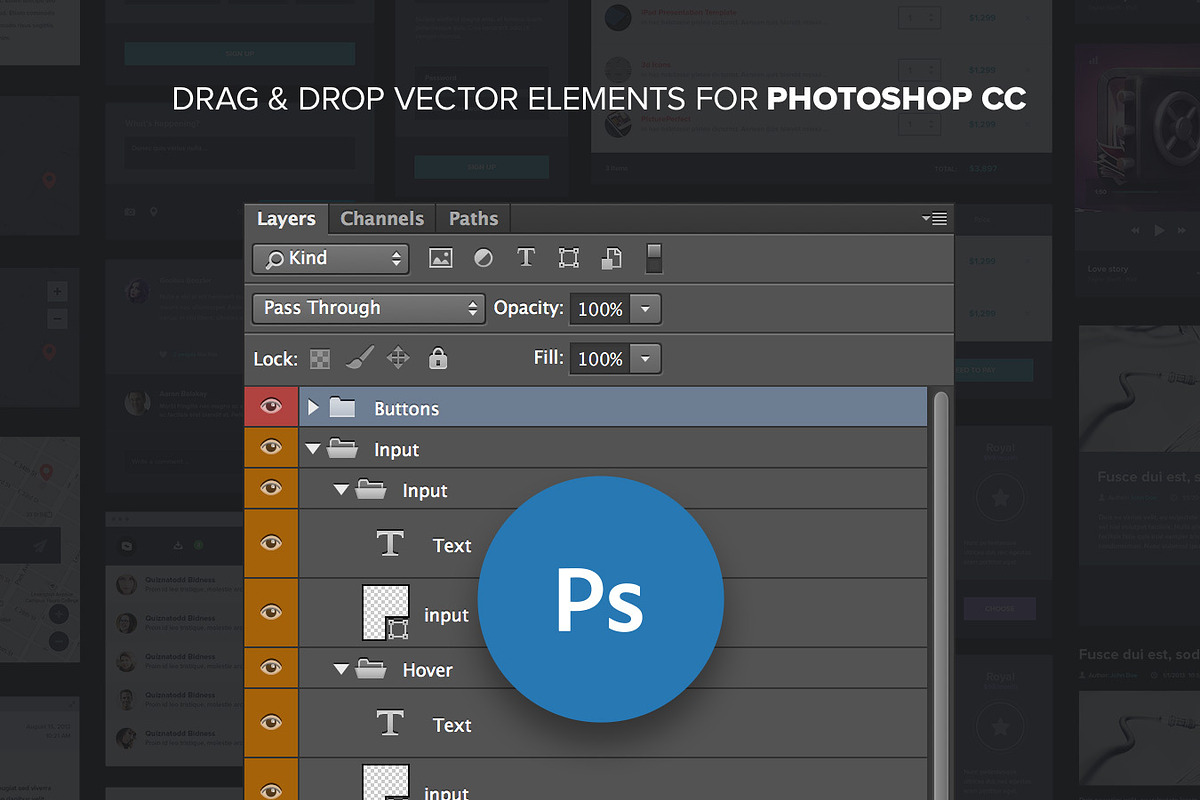Filter for adjustment layers icon
The width and height of the screenshot is (1200, 800).
(483, 258)
